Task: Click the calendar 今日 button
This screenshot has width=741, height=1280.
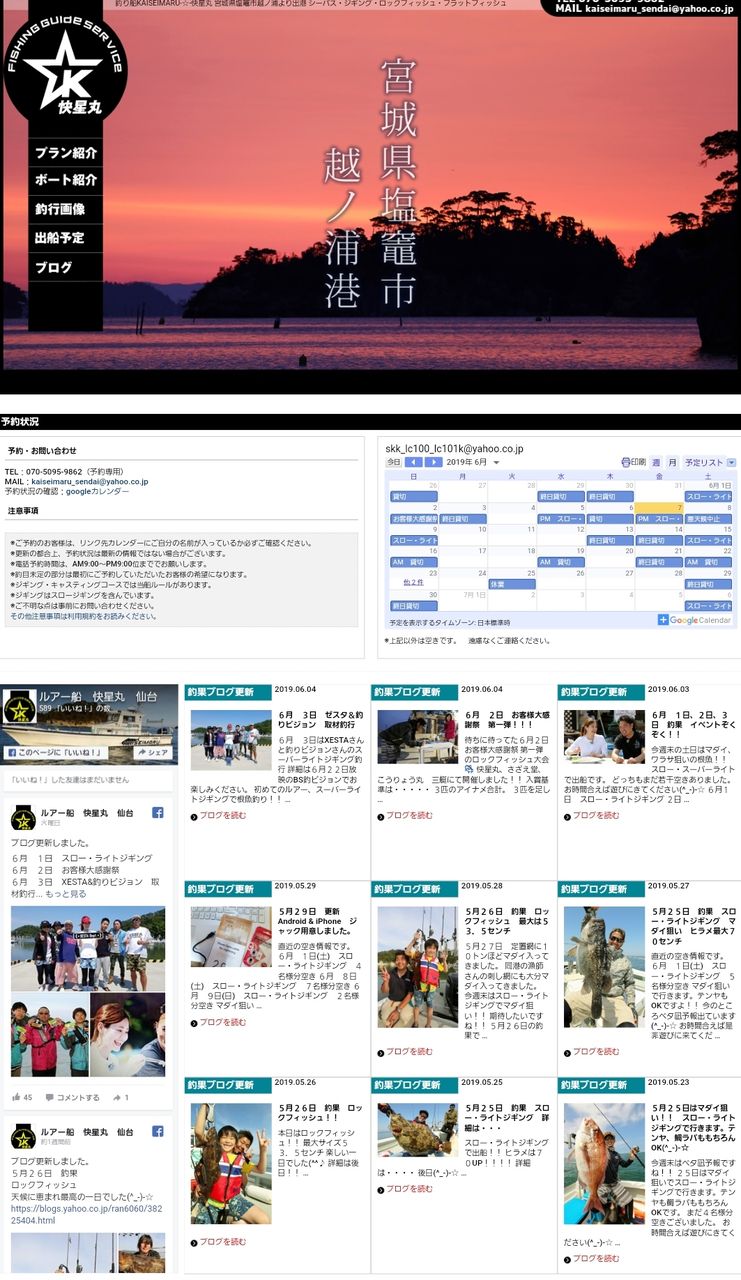Action: 394,462
